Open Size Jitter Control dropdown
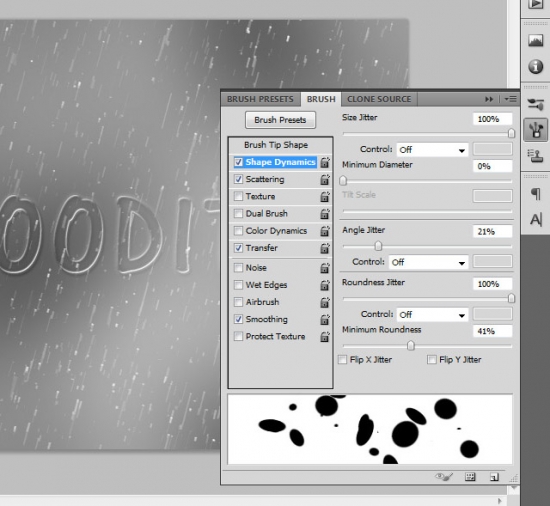 pos(432,150)
